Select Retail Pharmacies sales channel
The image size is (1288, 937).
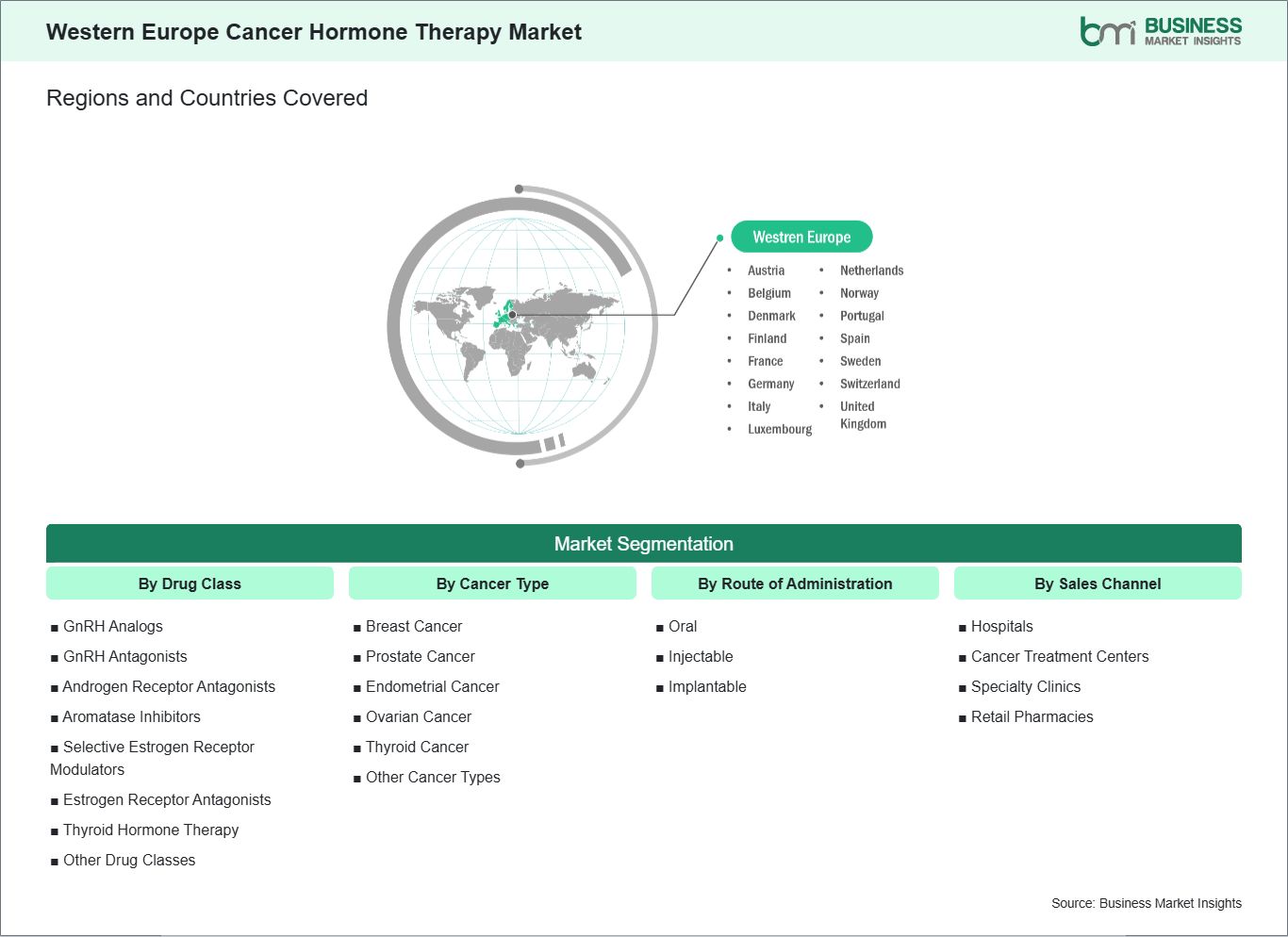(x=1032, y=716)
